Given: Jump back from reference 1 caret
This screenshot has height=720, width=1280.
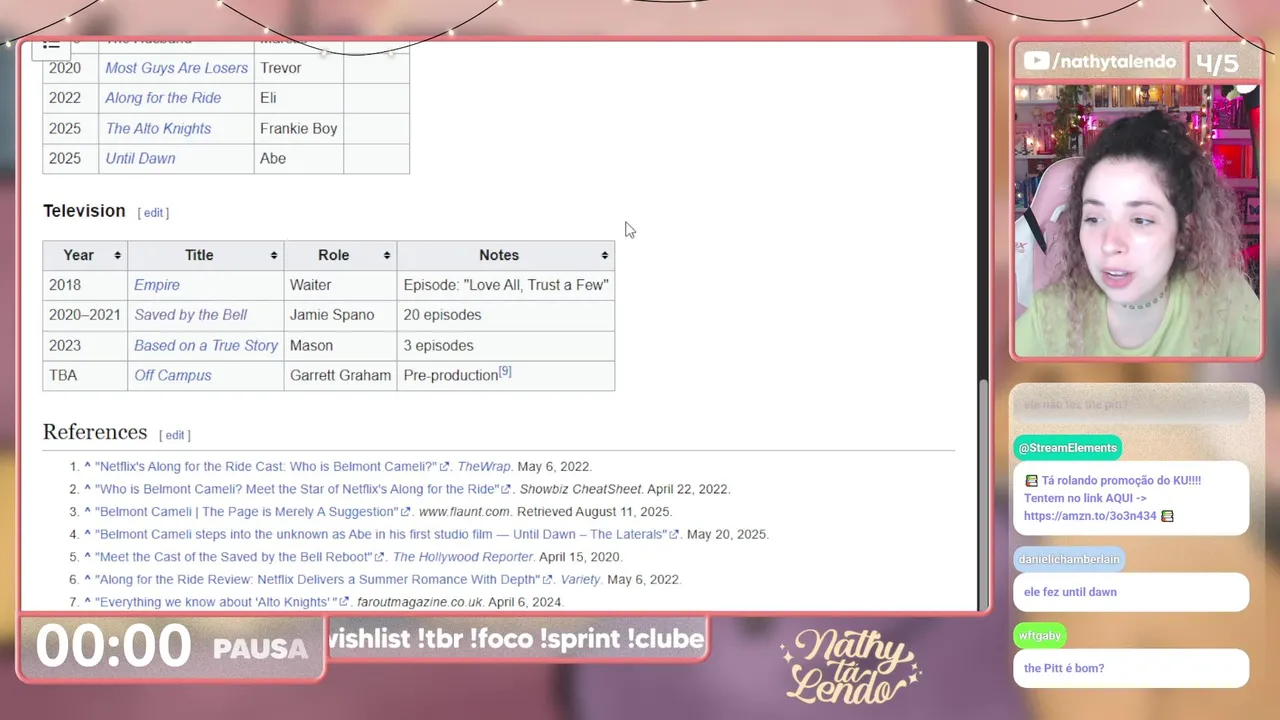Looking at the screenshot, I should (87, 466).
